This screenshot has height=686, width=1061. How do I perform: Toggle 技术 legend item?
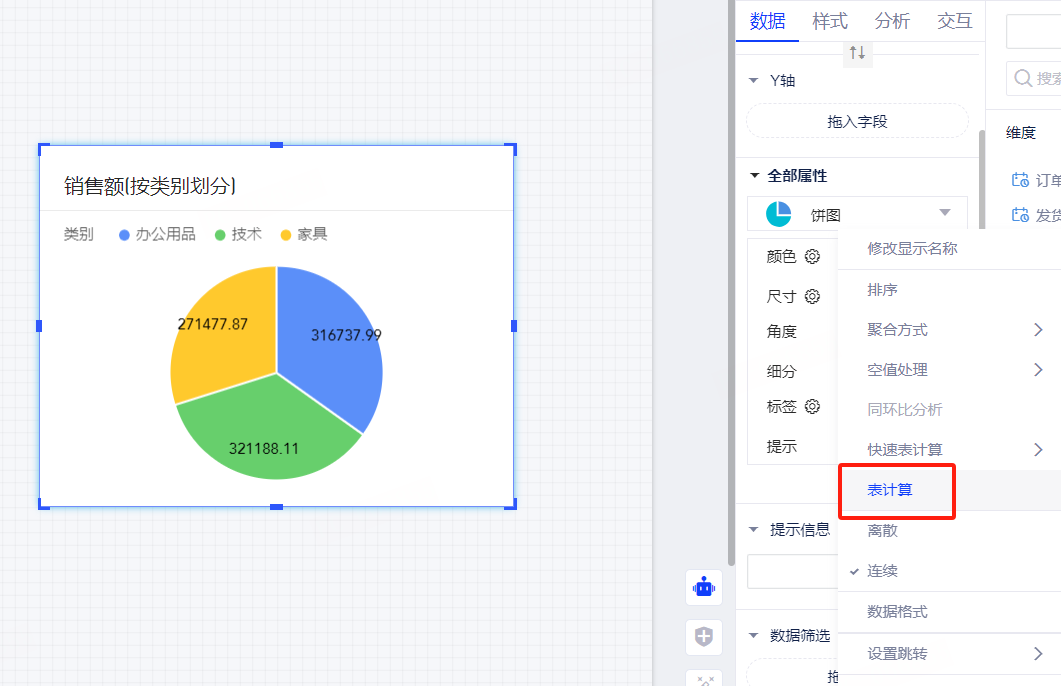click(x=238, y=234)
